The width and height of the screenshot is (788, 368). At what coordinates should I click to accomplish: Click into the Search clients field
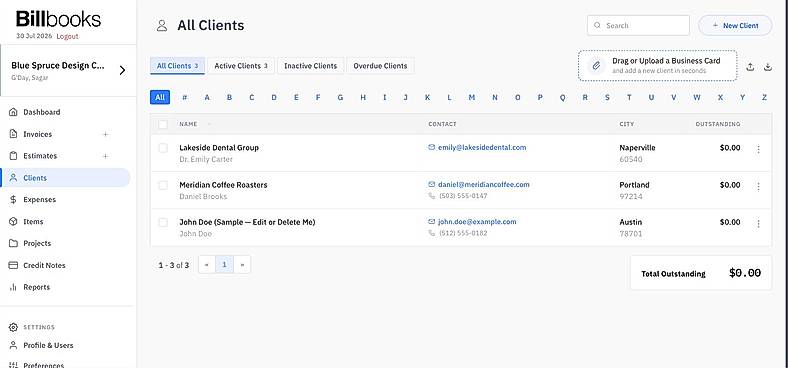coord(638,25)
